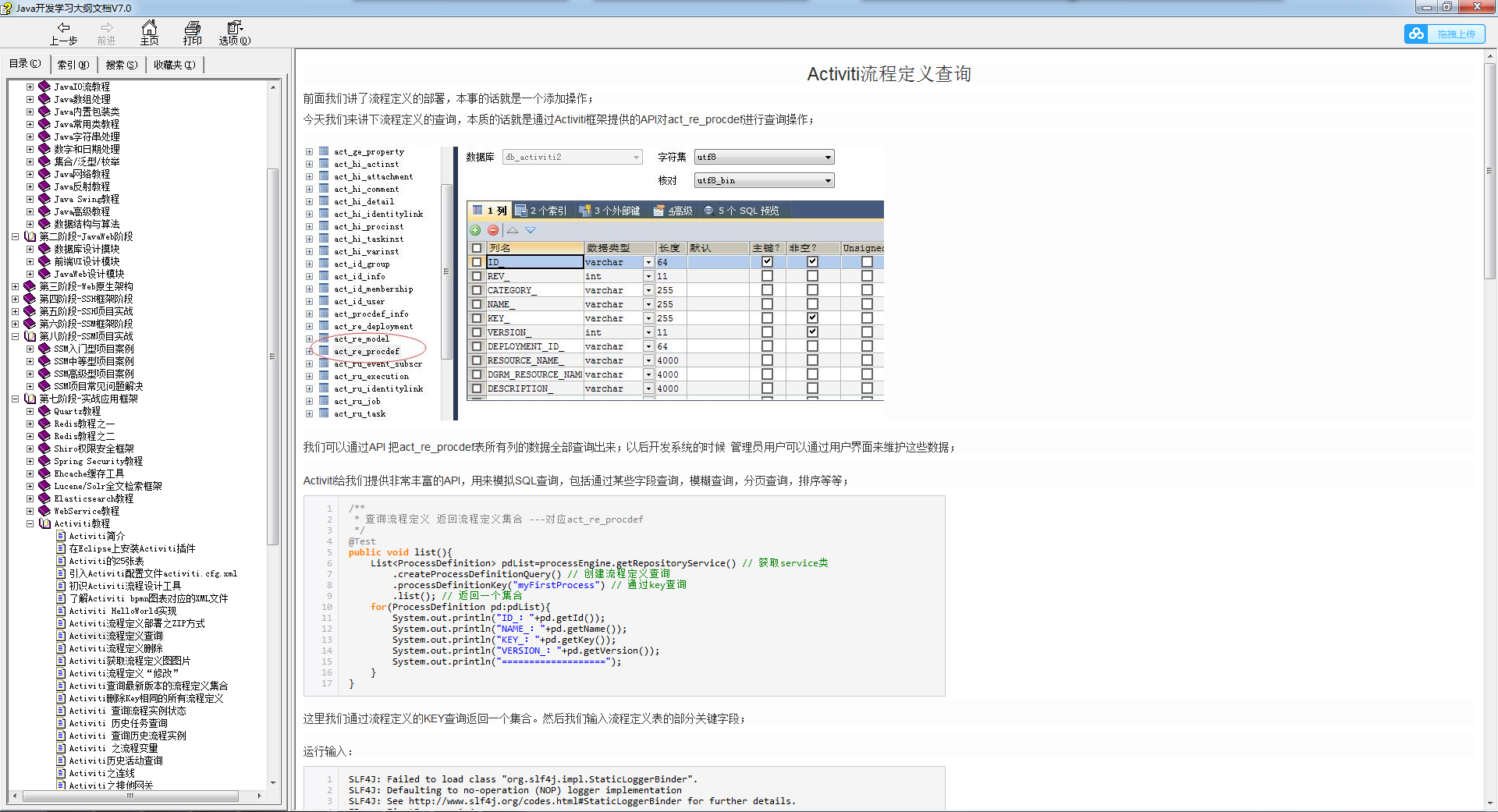Viewport: 1498px width, 812px height.
Task: Collapse the 第二阶段-JavaWeb阶段 node
Action: tap(15, 236)
